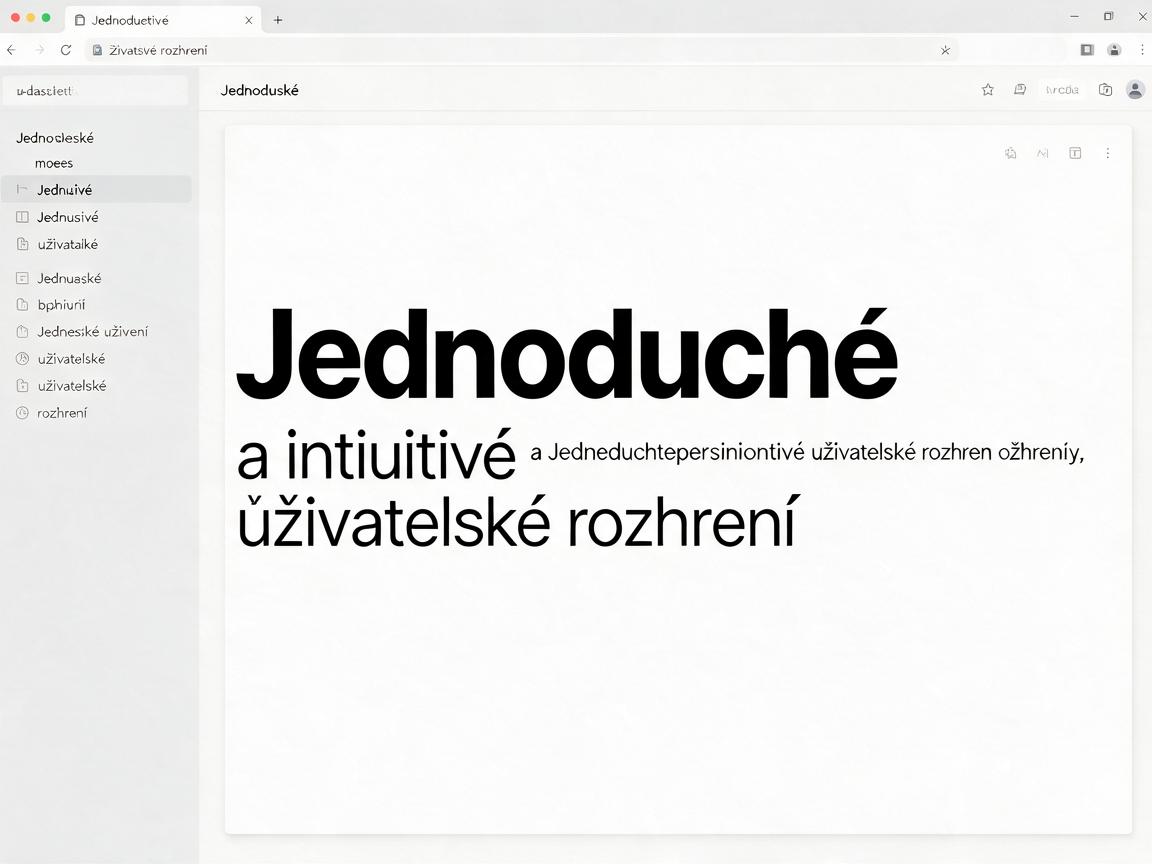Select the Jednoclеské sidebar heading
The width and height of the screenshot is (1152, 864).
click(55, 138)
